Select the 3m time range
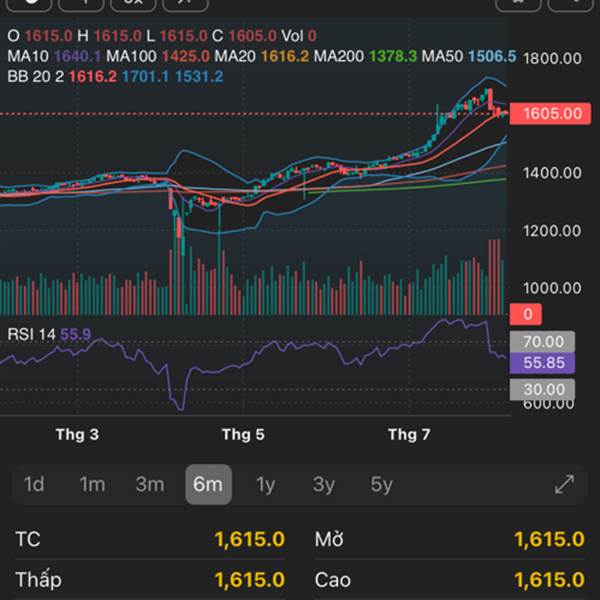The width and height of the screenshot is (600, 600). pos(150,484)
